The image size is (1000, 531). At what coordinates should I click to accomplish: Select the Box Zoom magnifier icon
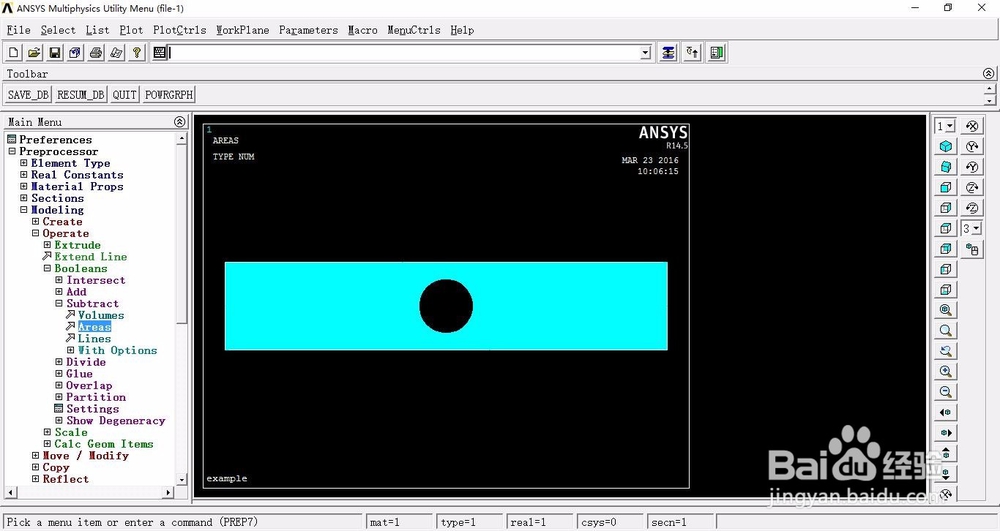tap(946, 331)
